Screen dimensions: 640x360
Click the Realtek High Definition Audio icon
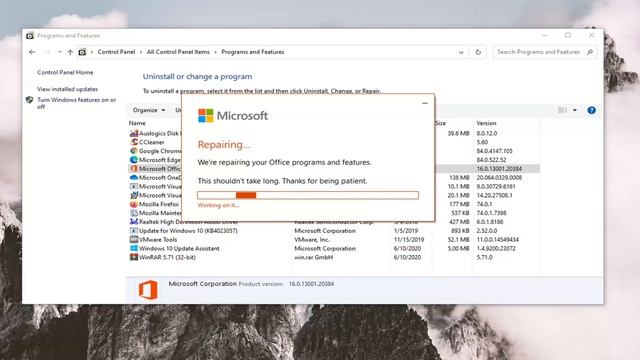point(133,222)
